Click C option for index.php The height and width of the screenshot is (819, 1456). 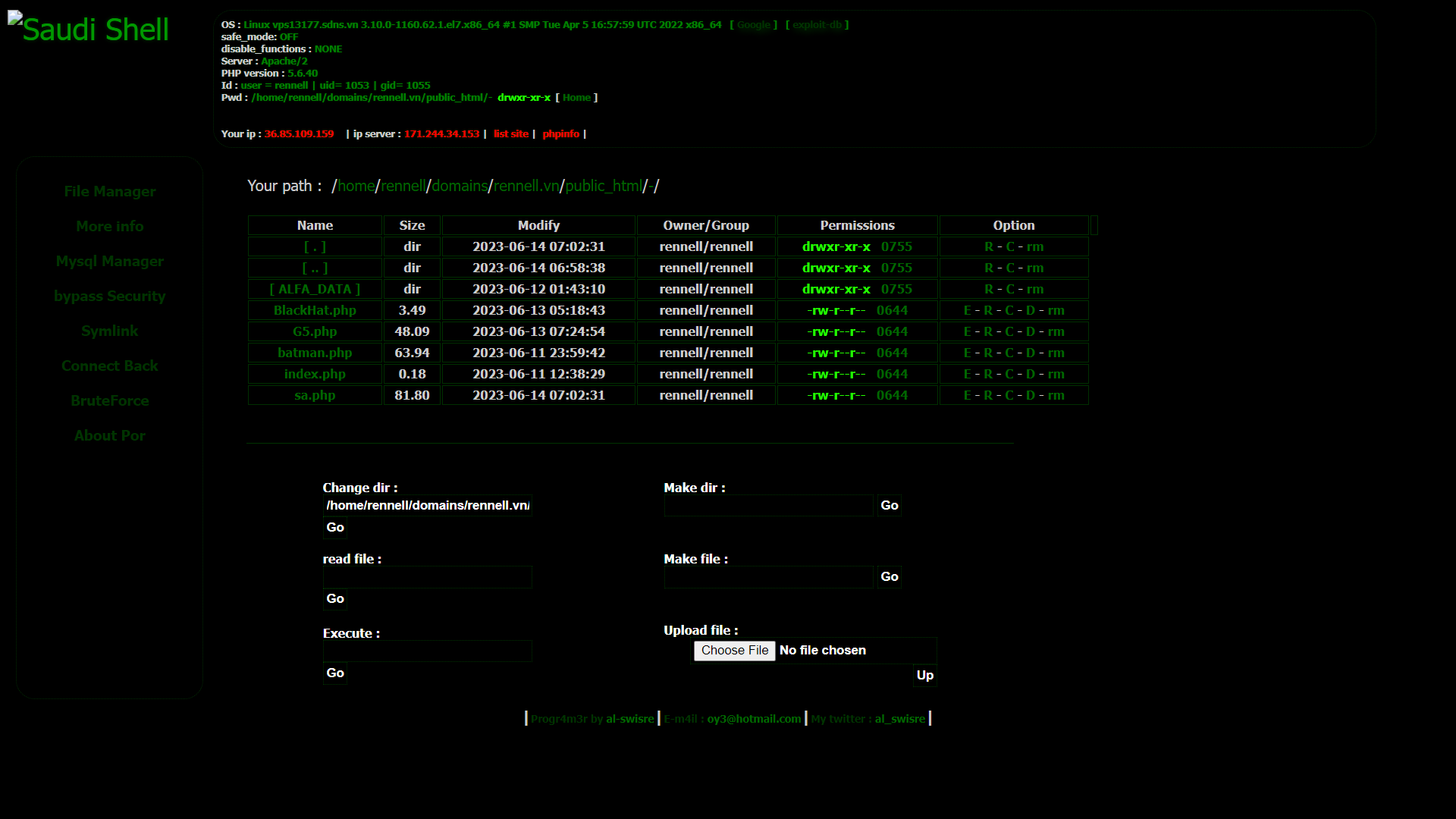pos(1010,375)
